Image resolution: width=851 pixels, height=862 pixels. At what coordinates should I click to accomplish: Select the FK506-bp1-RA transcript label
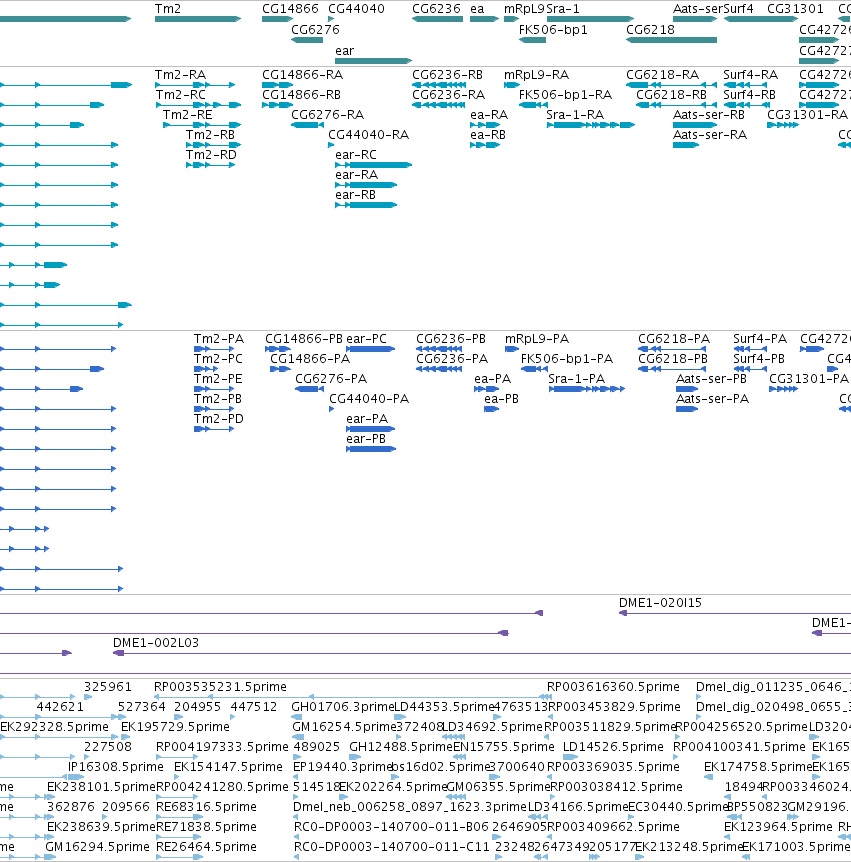pos(565,95)
